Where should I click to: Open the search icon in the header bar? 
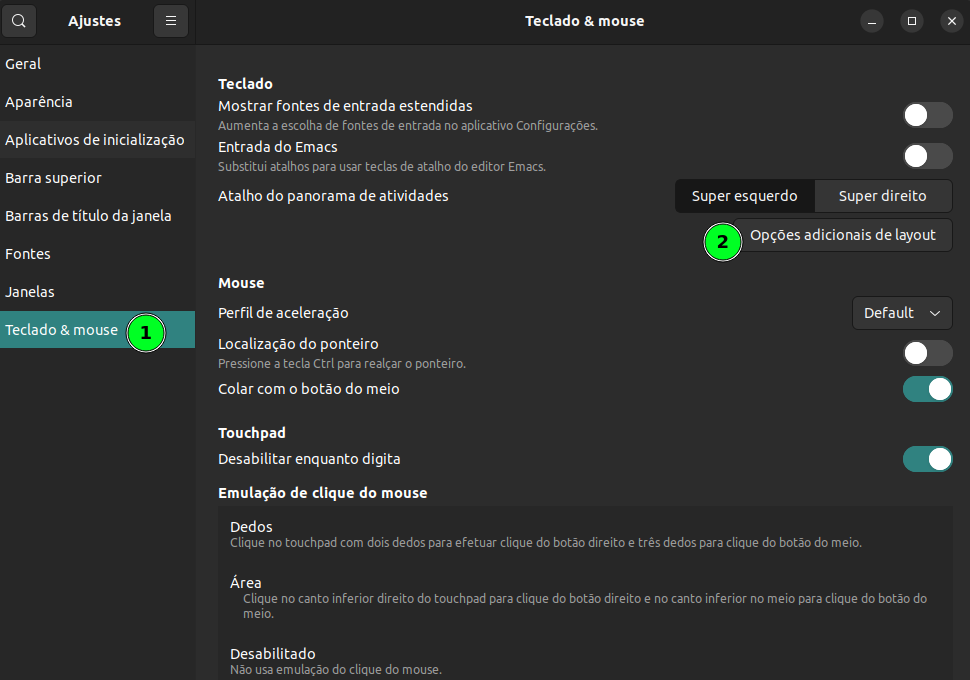(x=18, y=20)
